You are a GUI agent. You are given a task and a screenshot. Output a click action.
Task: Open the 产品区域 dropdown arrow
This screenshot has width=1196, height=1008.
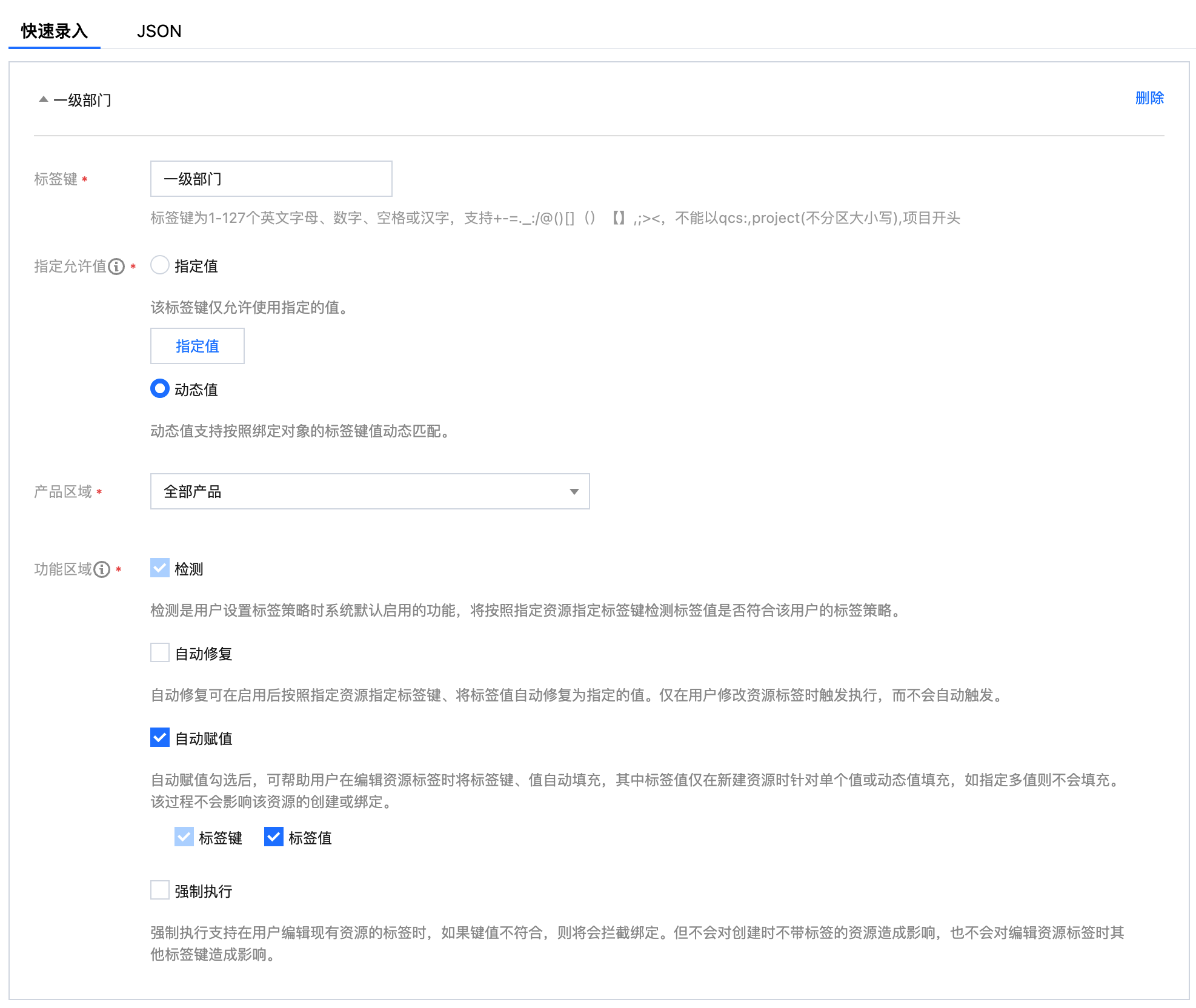pyautogui.click(x=574, y=492)
